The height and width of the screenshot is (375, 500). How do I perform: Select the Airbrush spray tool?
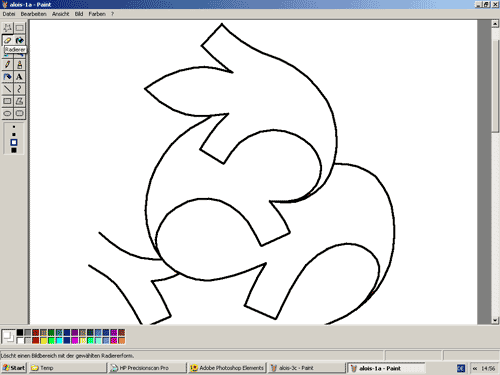pyautogui.click(x=7, y=77)
